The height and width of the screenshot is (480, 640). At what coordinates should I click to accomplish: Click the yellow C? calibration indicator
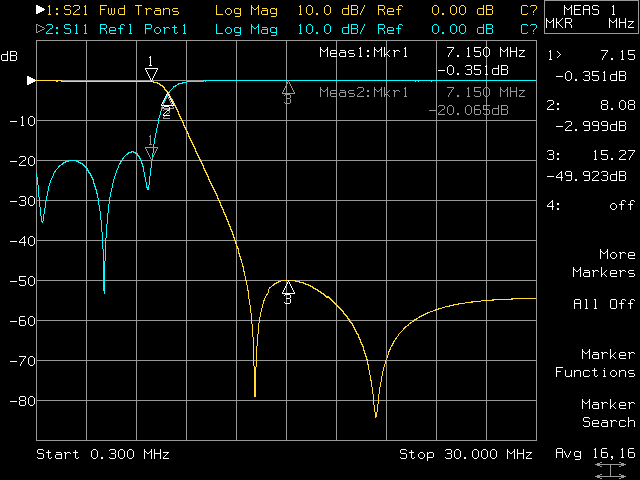point(529,10)
